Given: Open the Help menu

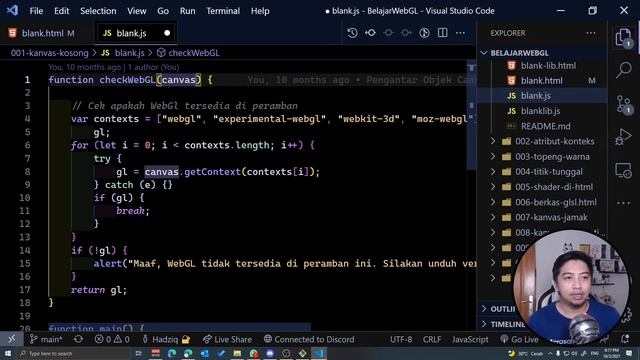Looking at the screenshot, I should [260, 11].
